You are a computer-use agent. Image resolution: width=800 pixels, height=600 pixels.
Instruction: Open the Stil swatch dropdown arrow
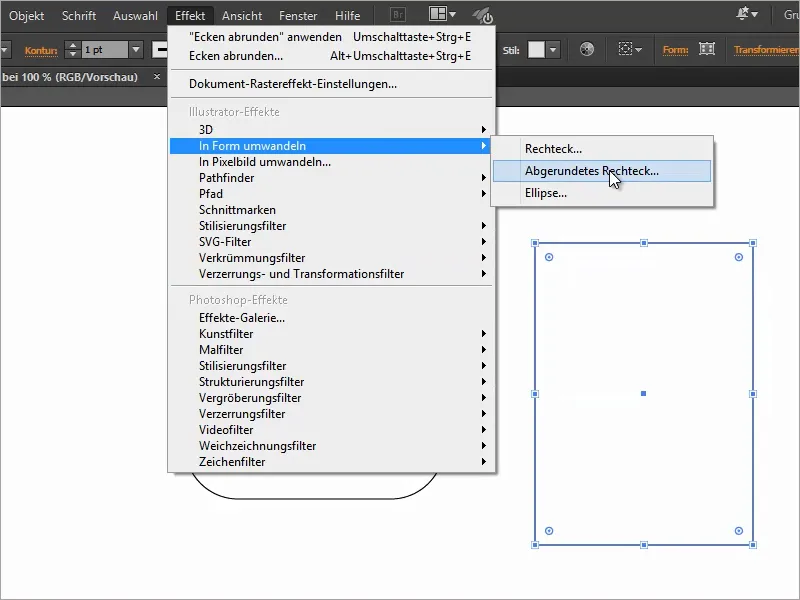[x=553, y=50]
